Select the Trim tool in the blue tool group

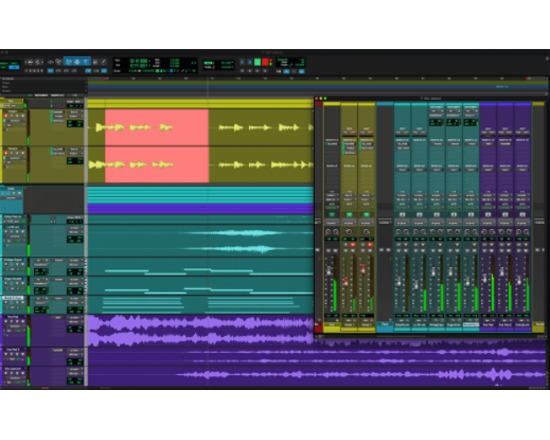[69, 62]
